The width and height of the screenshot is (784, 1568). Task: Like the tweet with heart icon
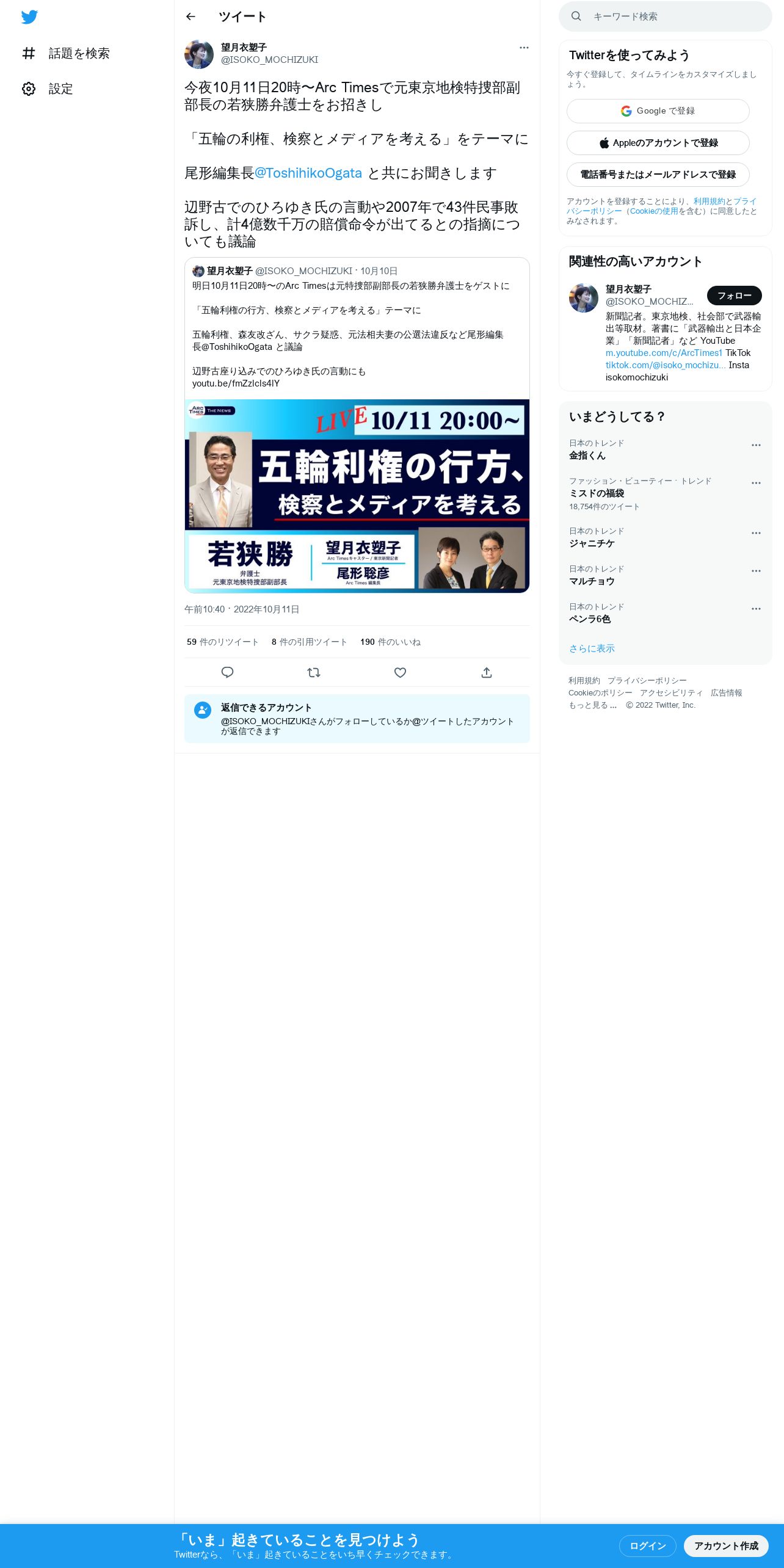tap(400, 672)
